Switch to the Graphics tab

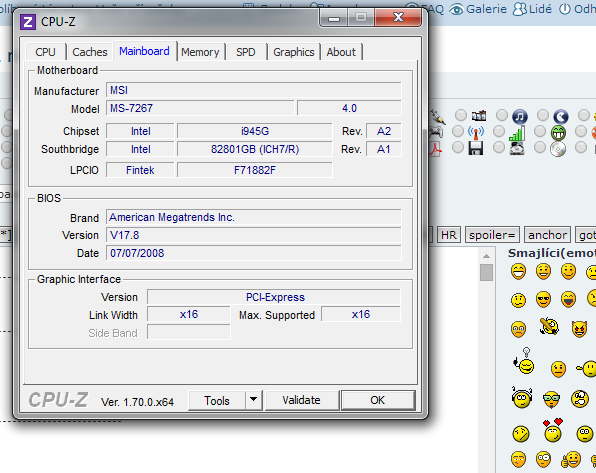tap(293, 52)
